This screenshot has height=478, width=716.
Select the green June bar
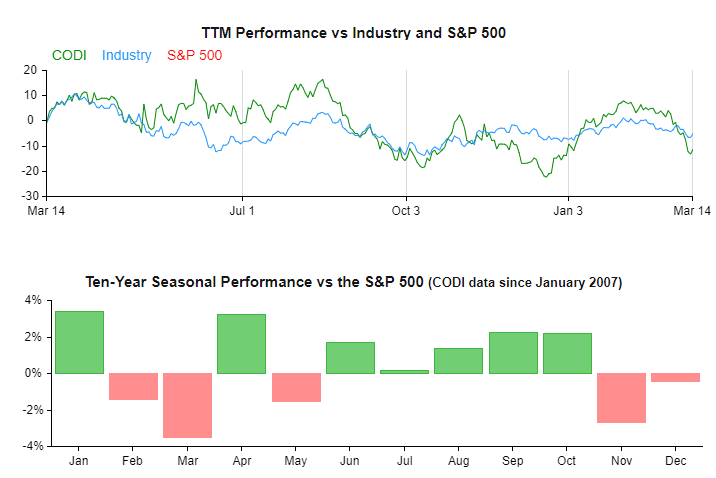tap(350, 357)
